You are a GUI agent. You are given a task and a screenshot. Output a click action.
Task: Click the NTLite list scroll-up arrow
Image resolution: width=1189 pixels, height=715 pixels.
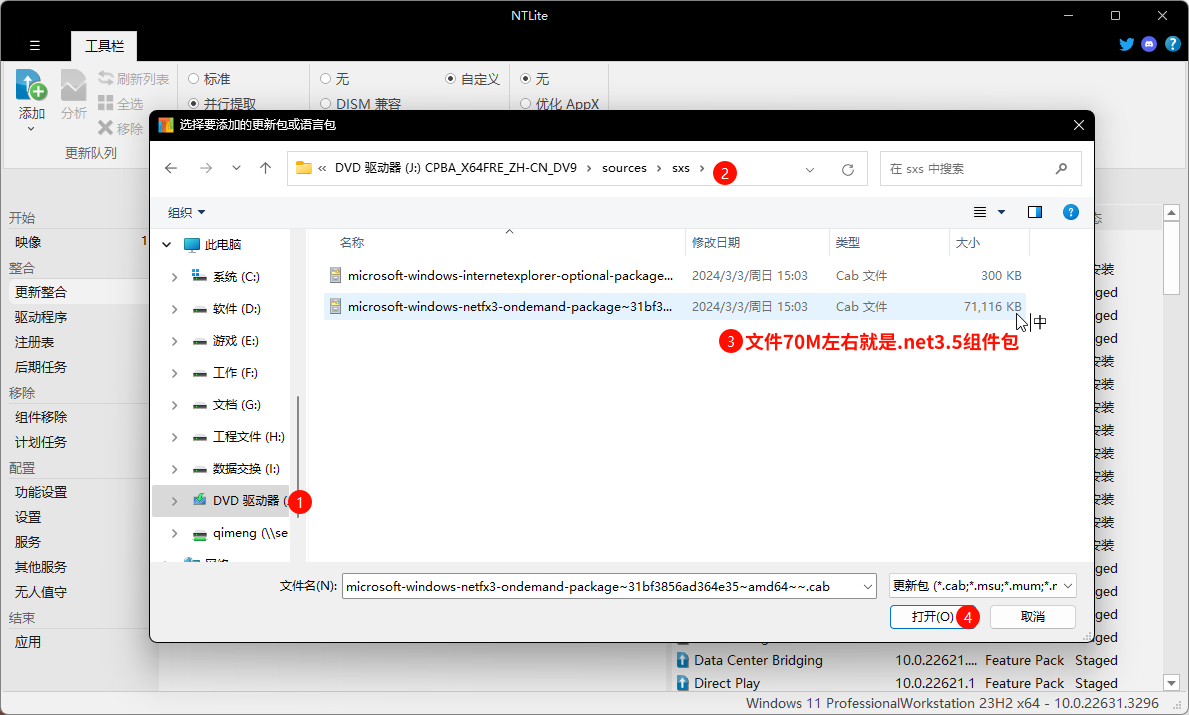(x=1172, y=213)
